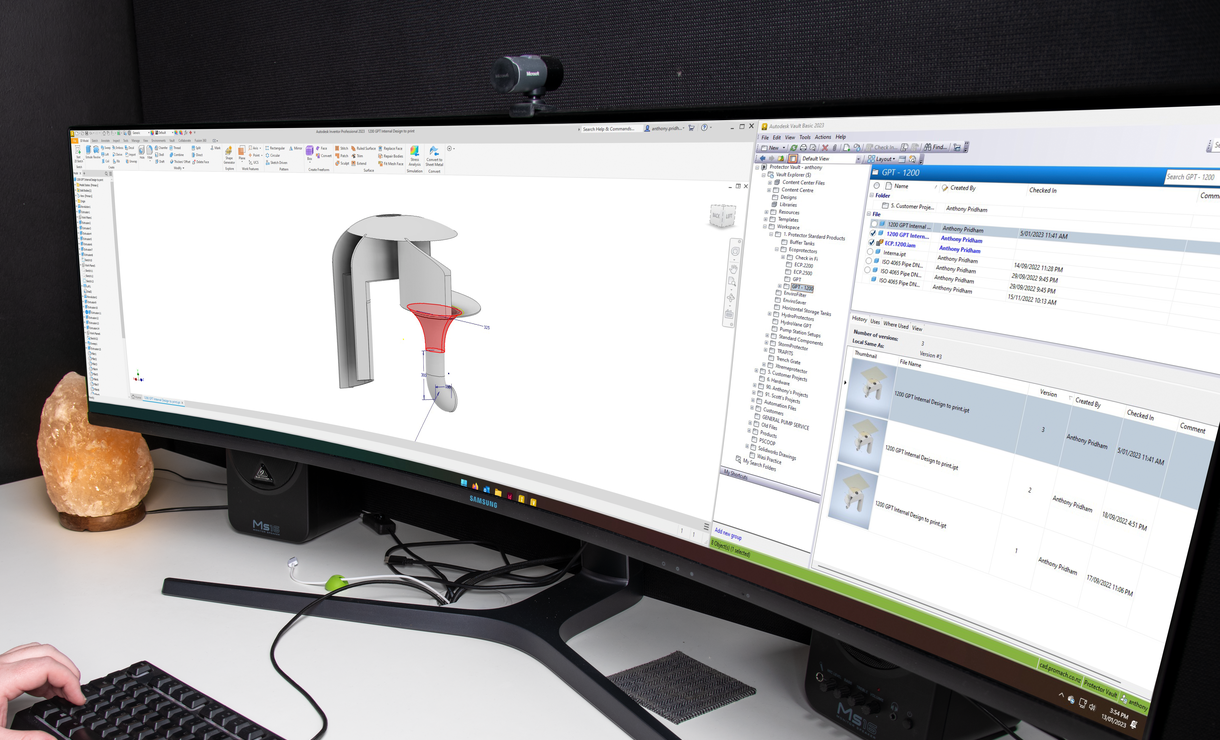Click the red Delete X icon in Vault toolbar
Image resolution: width=1220 pixels, height=740 pixels.
pyautogui.click(x=825, y=148)
